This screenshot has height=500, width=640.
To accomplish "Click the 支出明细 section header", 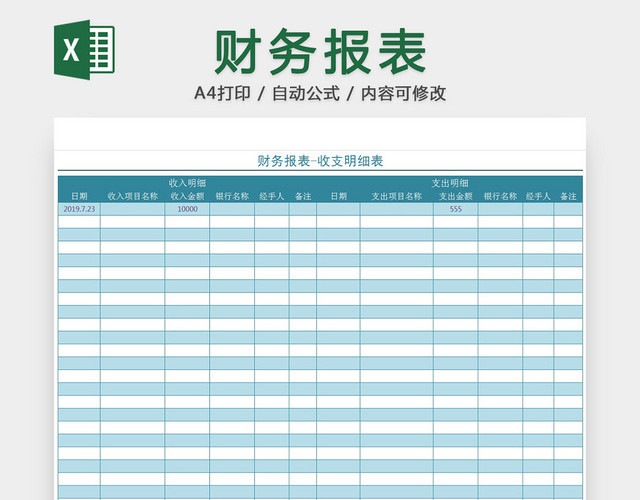I will tap(450, 183).
